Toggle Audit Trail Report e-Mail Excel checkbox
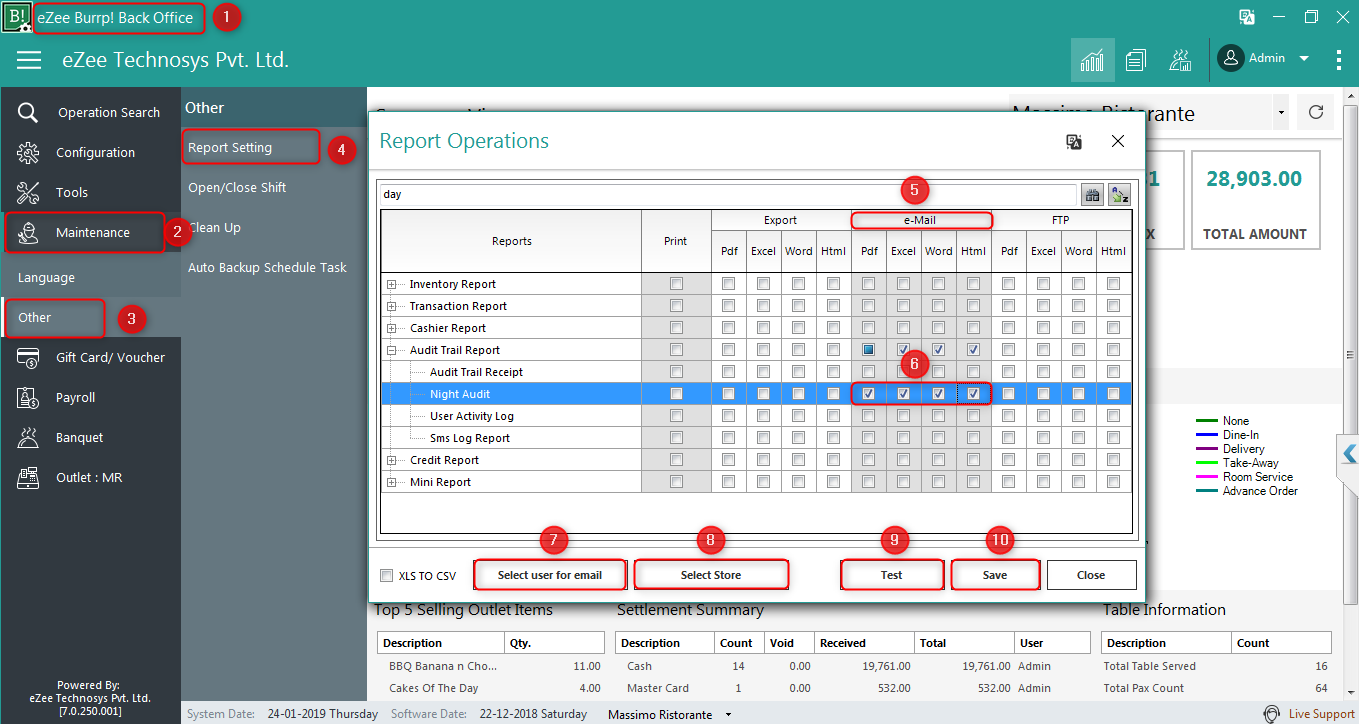1359x724 pixels. point(904,350)
